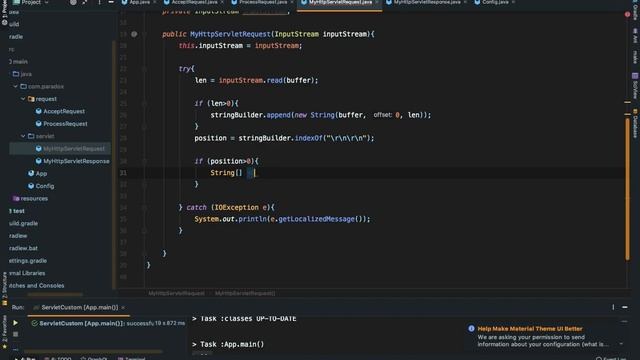Open the AcceptRequest class file icon
The height and width of the screenshot is (360, 640).
pyautogui.click(x=38, y=111)
